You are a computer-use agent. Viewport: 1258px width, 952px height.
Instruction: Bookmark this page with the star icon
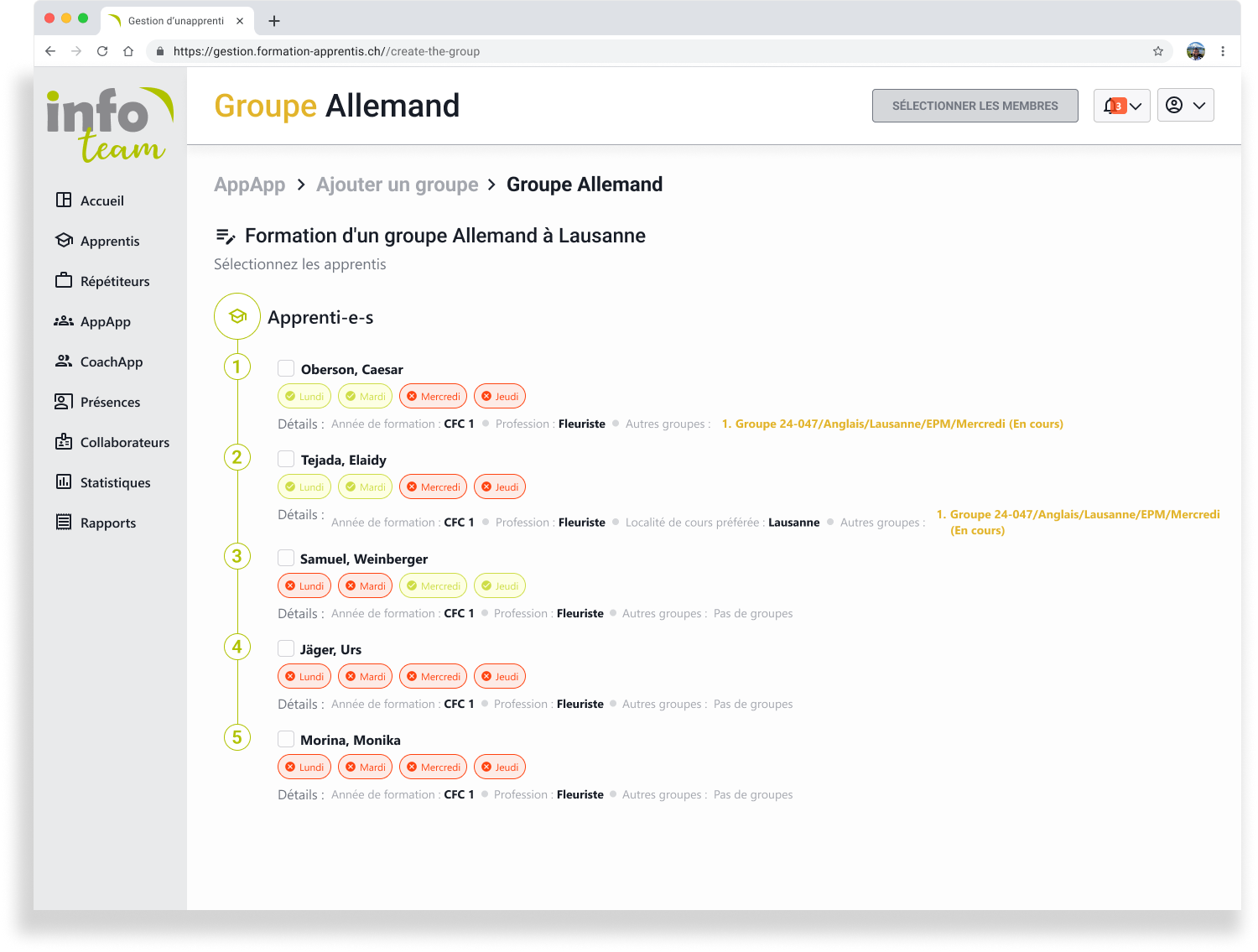1158,51
